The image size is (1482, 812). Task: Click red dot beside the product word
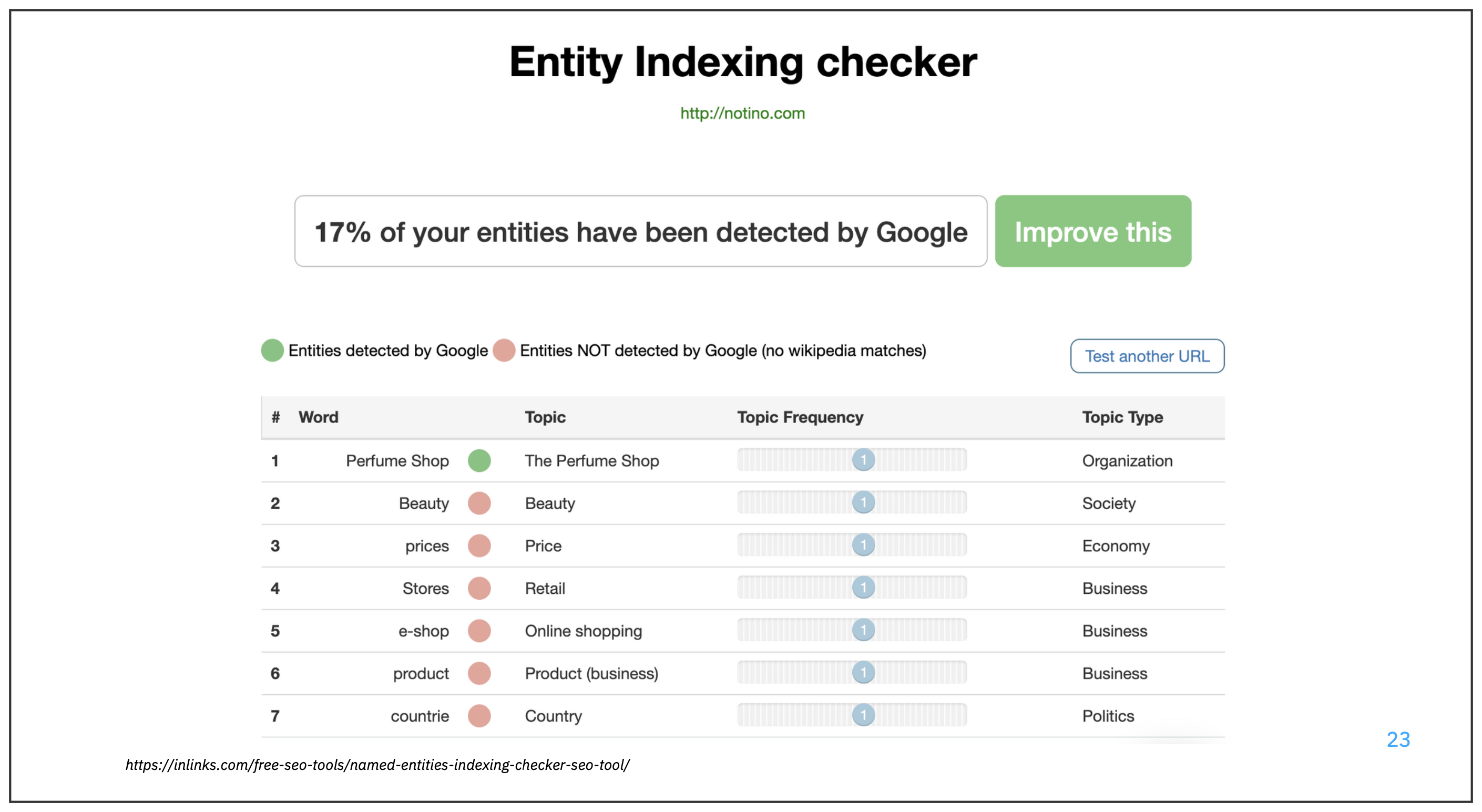coord(478,673)
